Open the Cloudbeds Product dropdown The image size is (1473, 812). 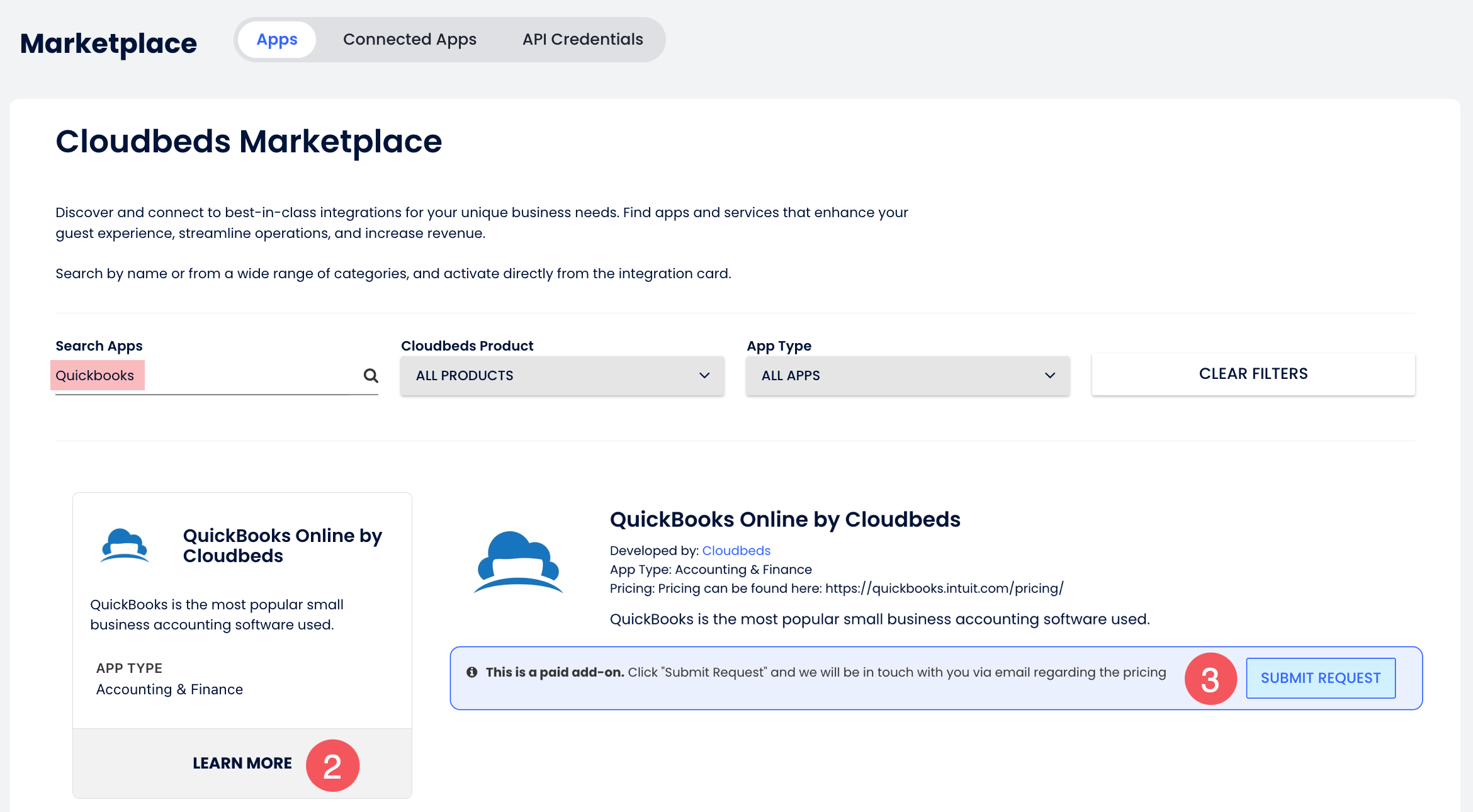pos(562,376)
